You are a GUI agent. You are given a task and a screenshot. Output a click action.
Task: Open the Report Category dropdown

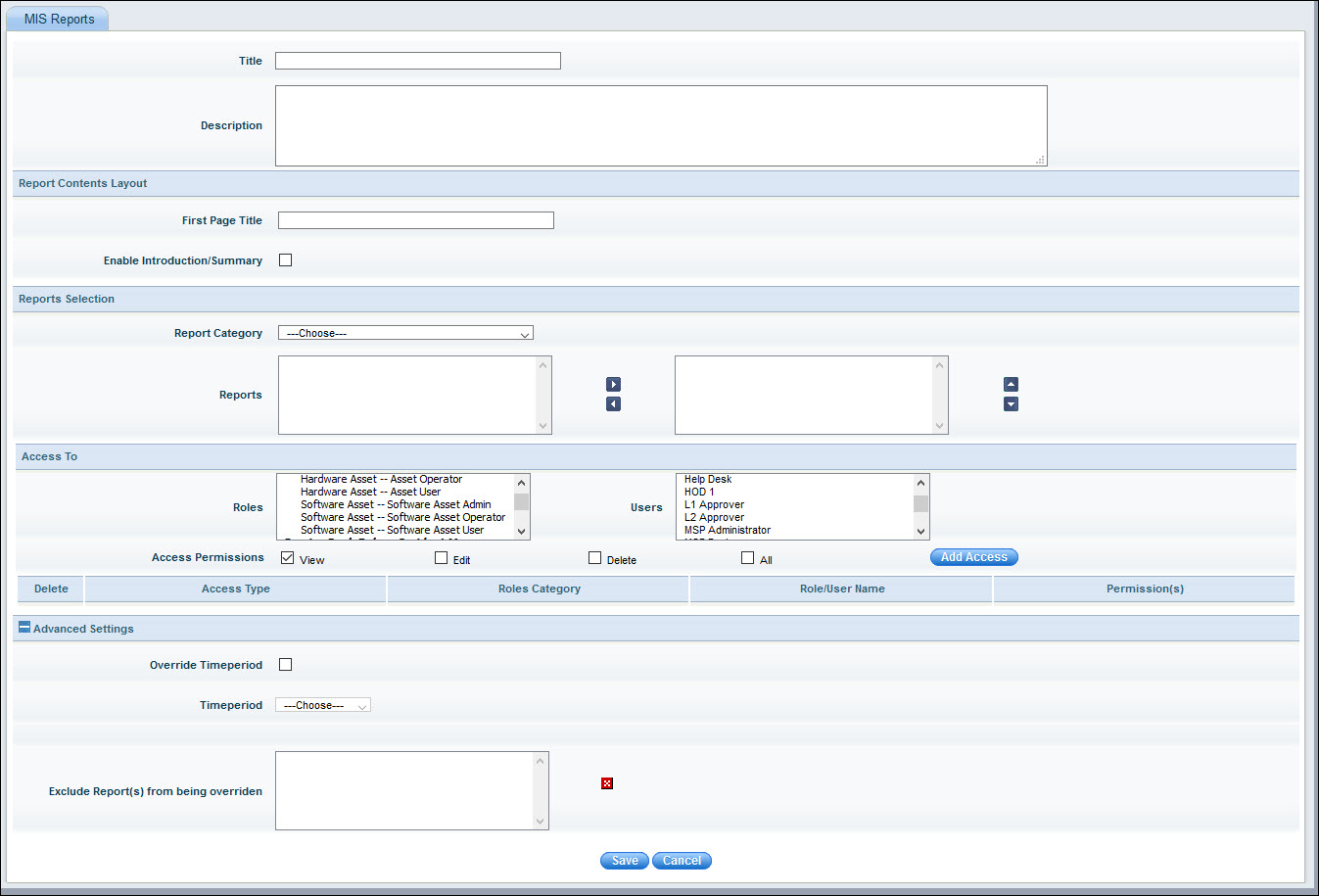pyautogui.click(x=405, y=332)
